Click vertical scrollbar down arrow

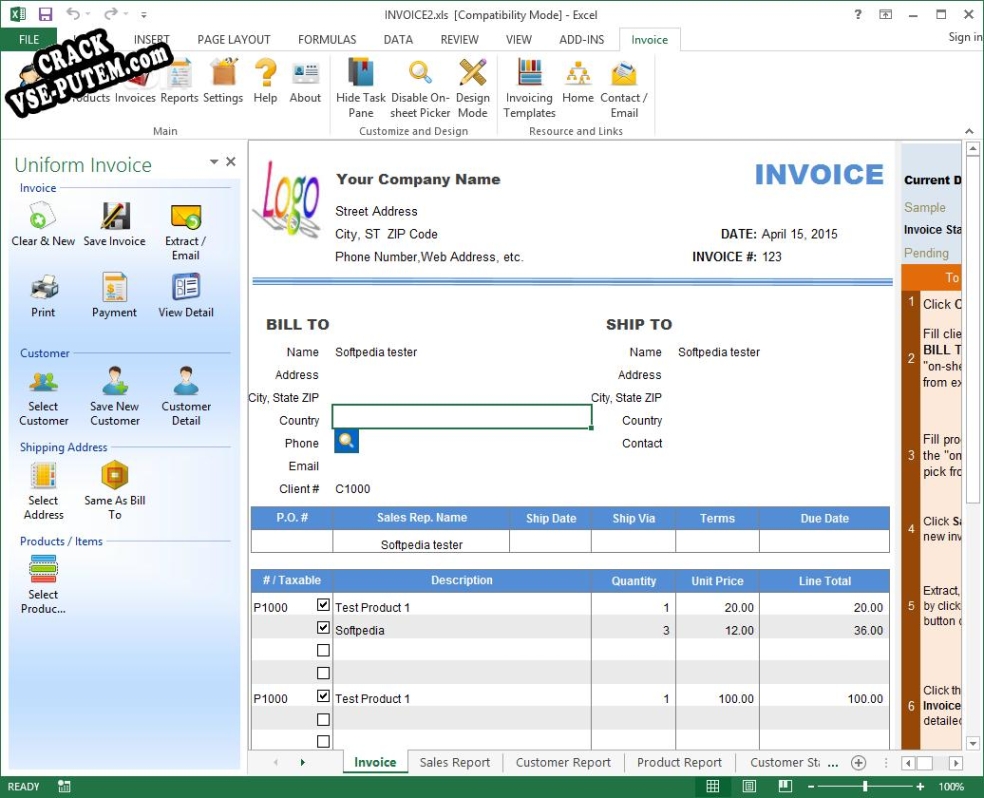tap(973, 743)
